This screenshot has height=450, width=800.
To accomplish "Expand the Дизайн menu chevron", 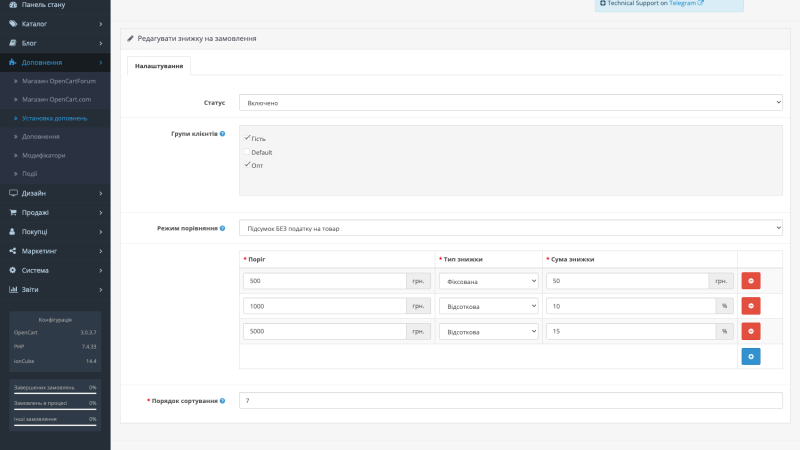I will point(101,193).
